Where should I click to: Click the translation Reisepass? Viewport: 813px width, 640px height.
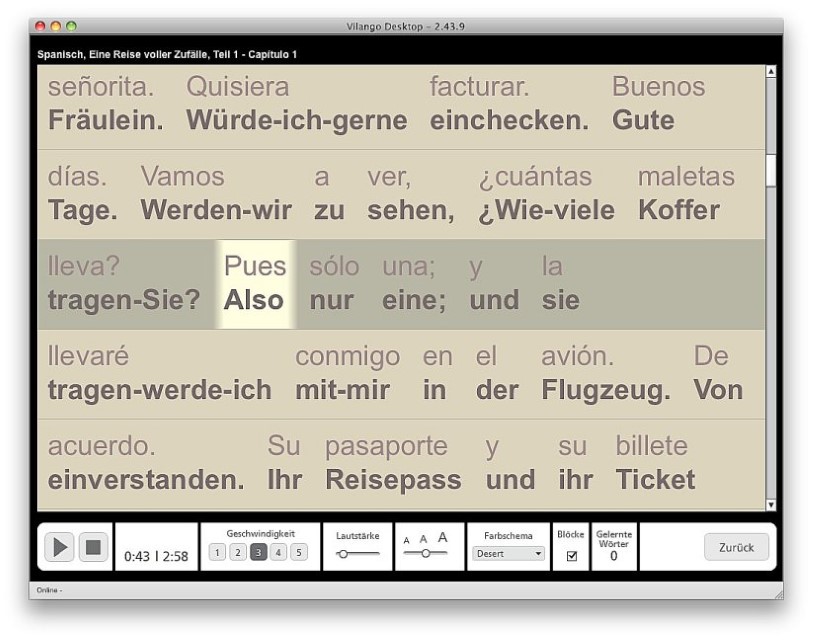point(394,480)
